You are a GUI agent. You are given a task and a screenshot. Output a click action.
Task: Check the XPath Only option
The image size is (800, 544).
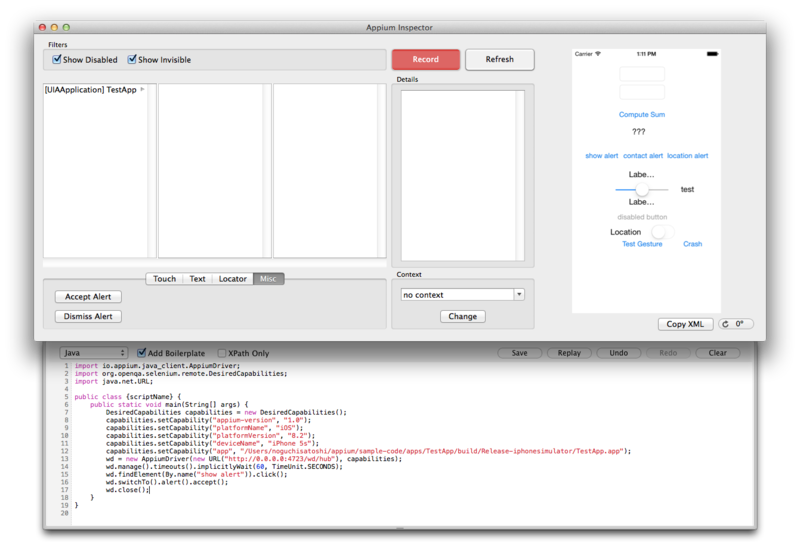(x=221, y=353)
